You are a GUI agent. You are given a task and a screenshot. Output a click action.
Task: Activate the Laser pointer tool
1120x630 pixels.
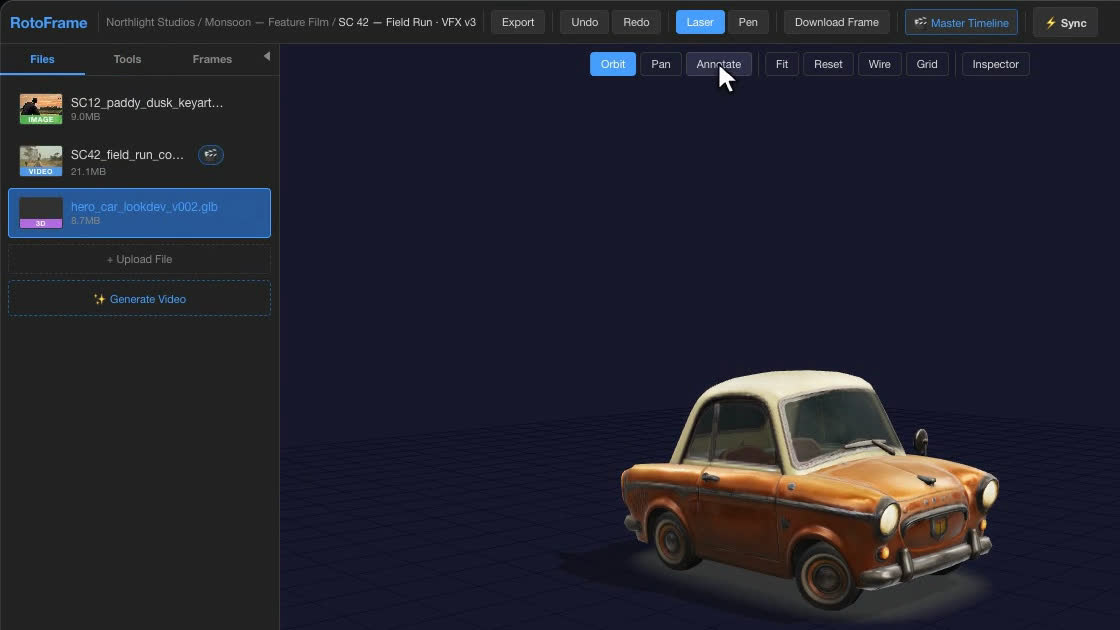pyautogui.click(x=700, y=22)
